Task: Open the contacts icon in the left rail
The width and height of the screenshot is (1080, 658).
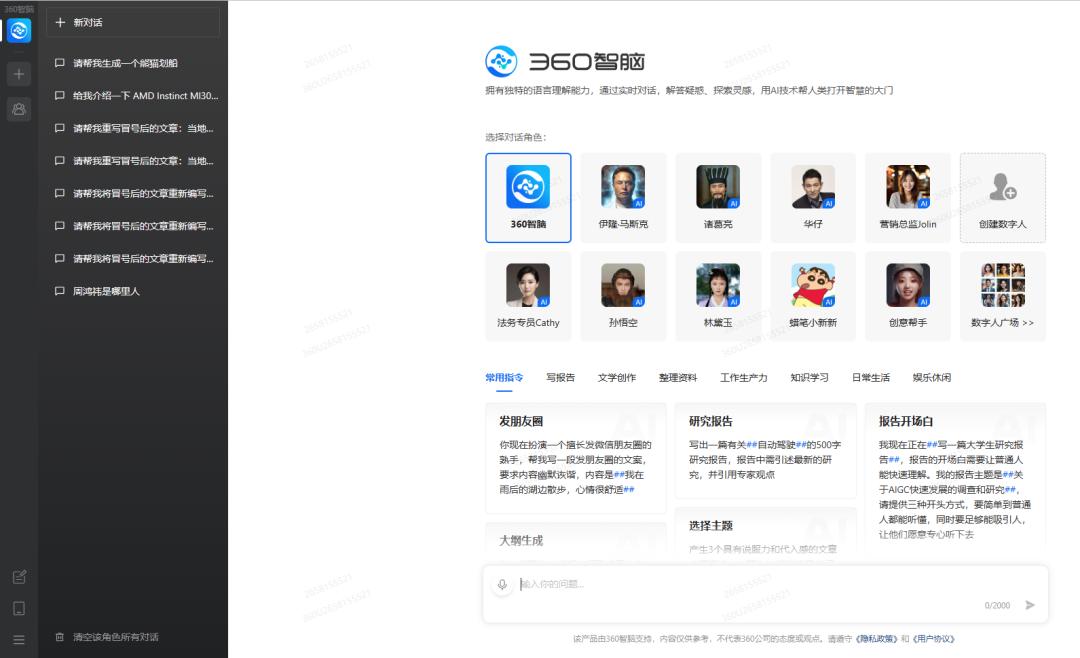Action: (17, 110)
